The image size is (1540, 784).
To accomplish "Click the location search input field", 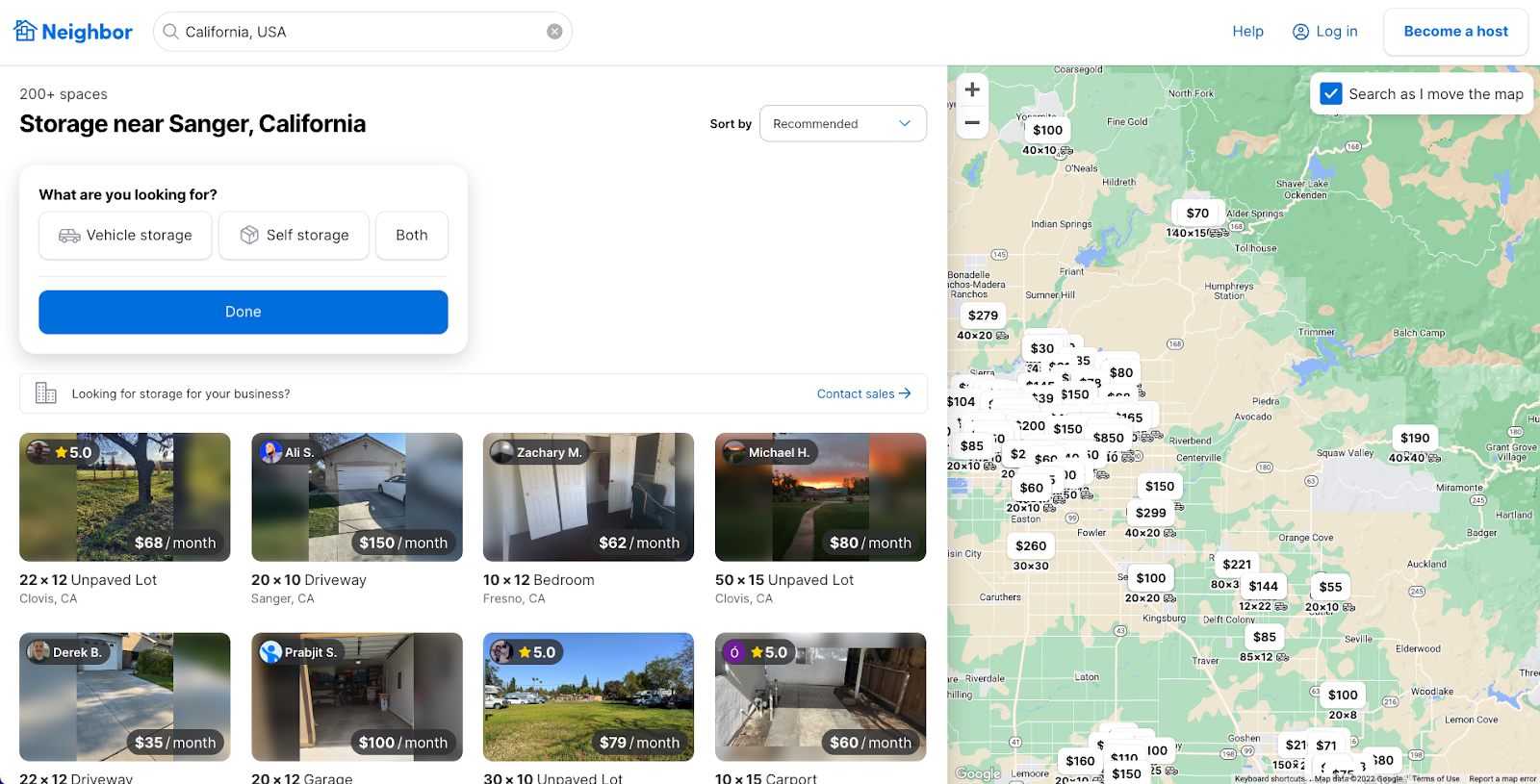I will (363, 32).
